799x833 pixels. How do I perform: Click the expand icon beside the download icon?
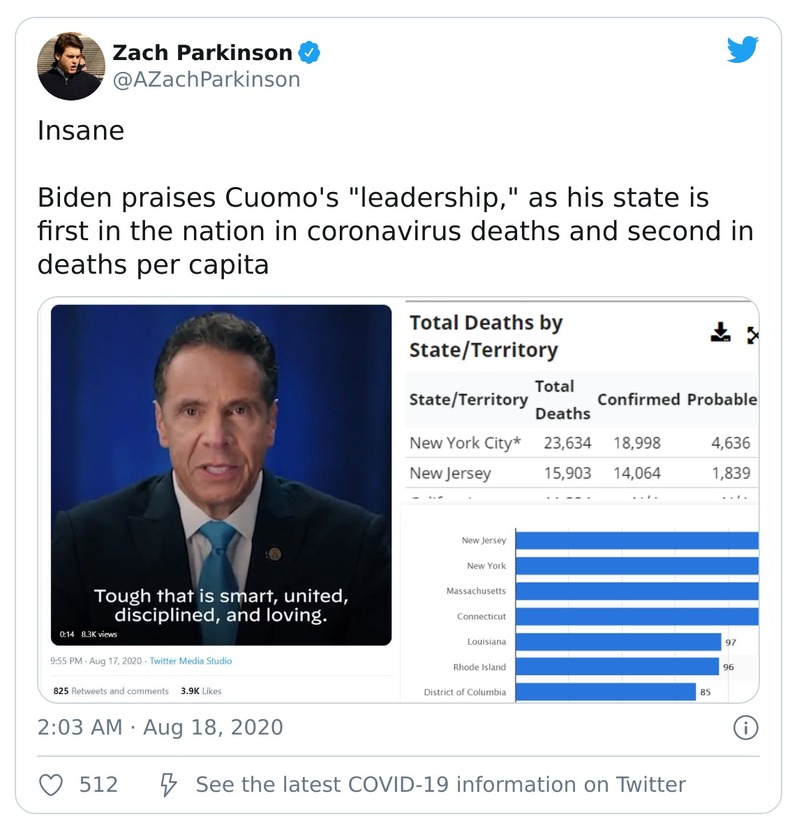pos(752,334)
